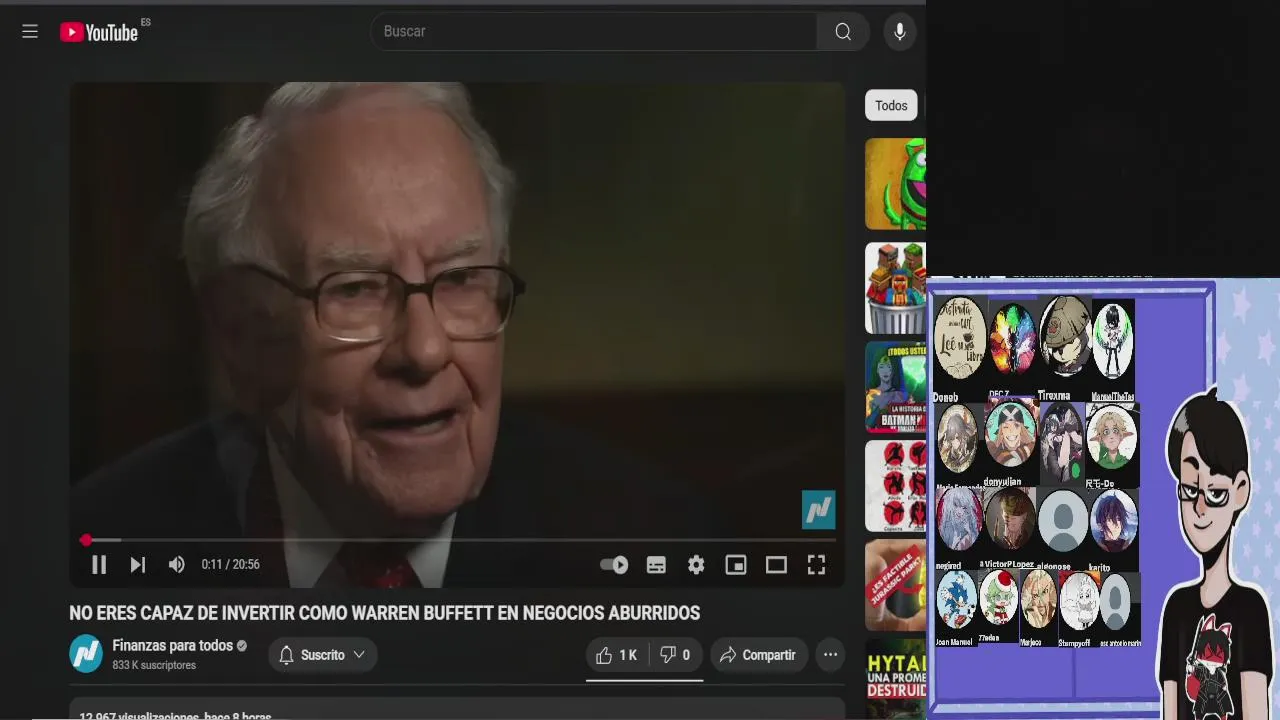Open the Finanzas para todos channel name
The image size is (1280, 720).
click(172, 646)
